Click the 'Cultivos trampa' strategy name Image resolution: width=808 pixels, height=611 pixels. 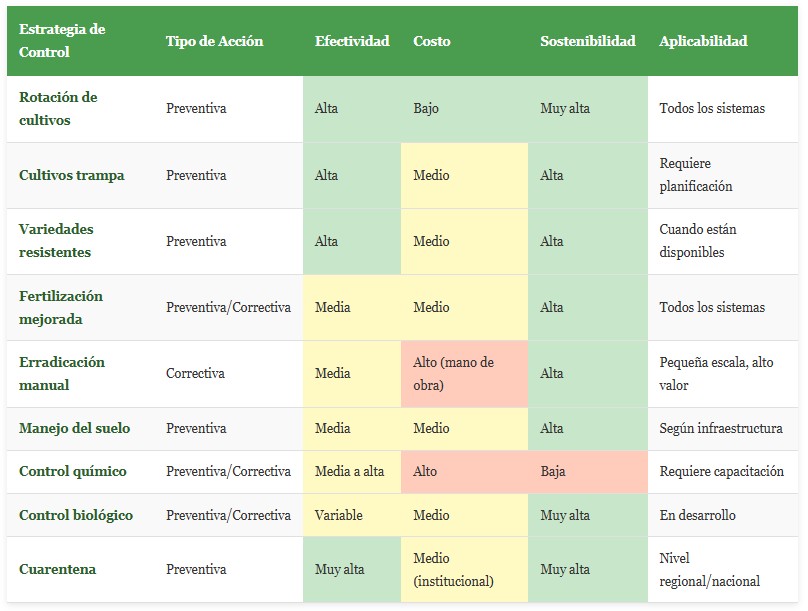[x=72, y=175]
